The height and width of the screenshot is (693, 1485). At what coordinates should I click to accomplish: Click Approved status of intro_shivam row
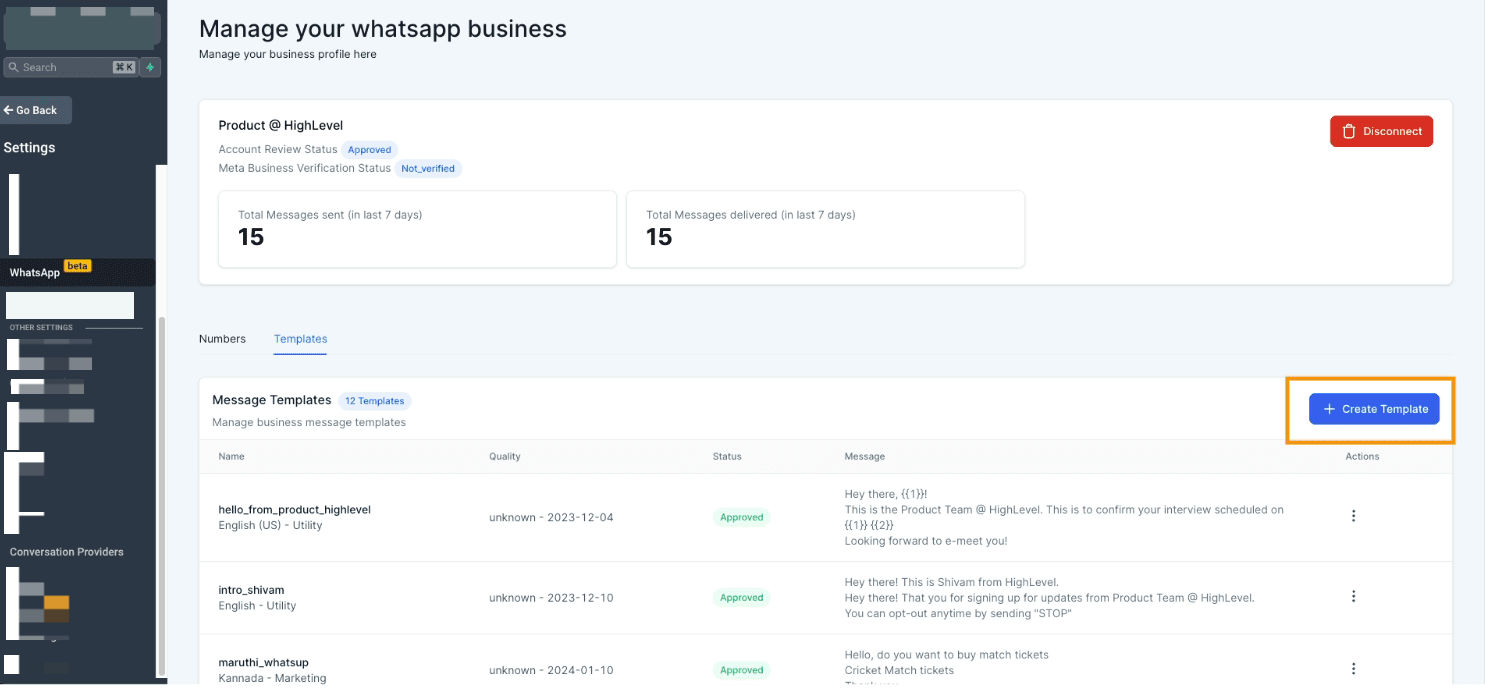(741, 597)
